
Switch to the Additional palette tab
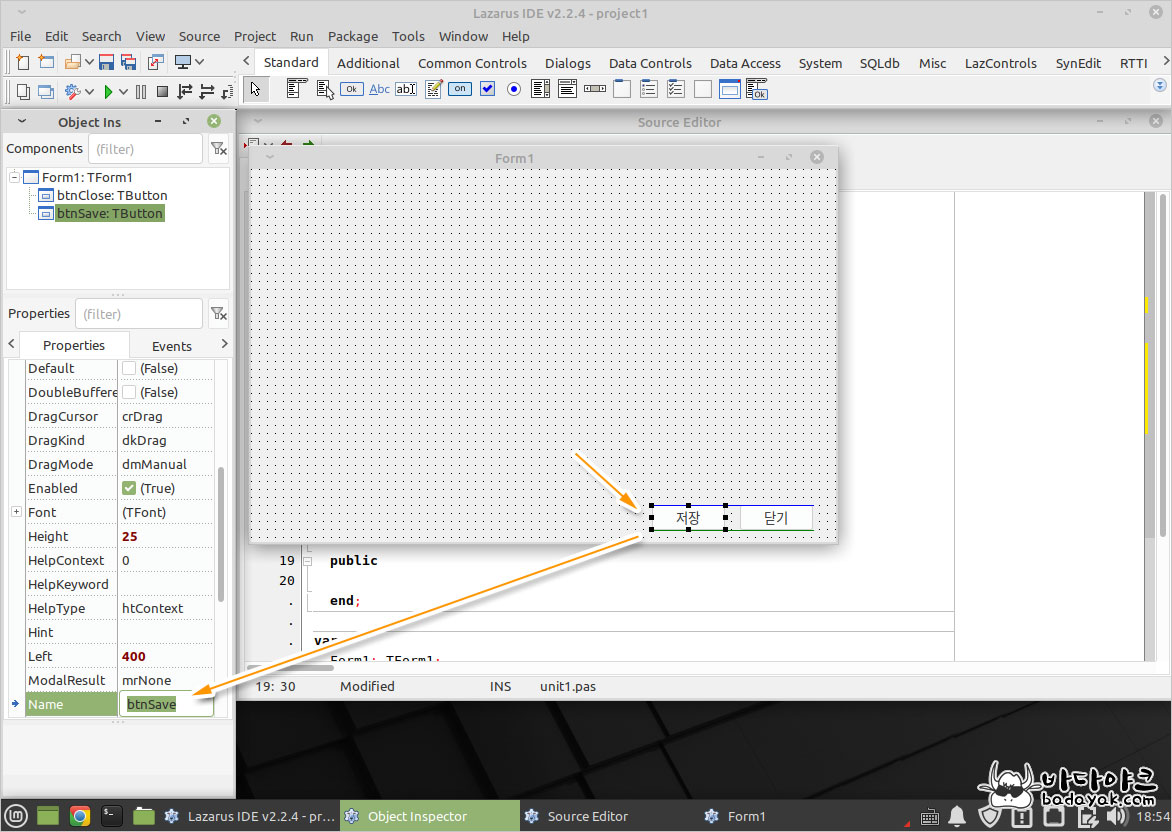coord(368,63)
